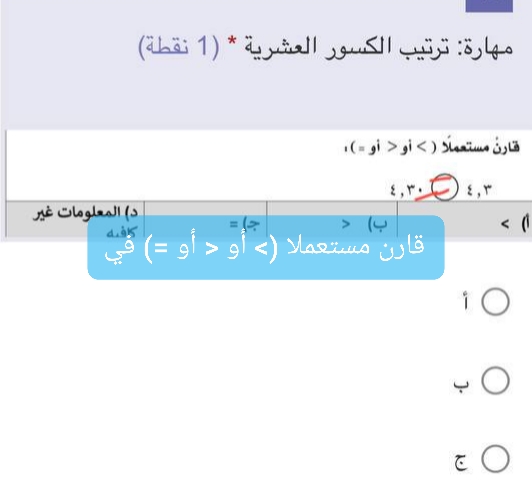This screenshot has width=532, height=494.
Task: Click the letter label أ beside first radio
Action: point(466,302)
